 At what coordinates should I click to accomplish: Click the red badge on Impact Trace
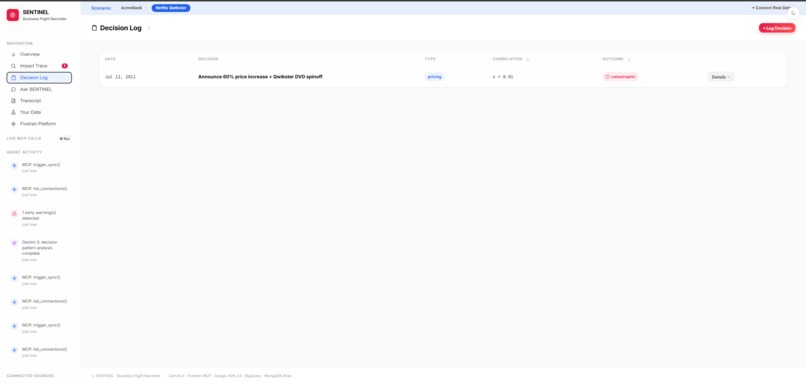click(x=65, y=66)
